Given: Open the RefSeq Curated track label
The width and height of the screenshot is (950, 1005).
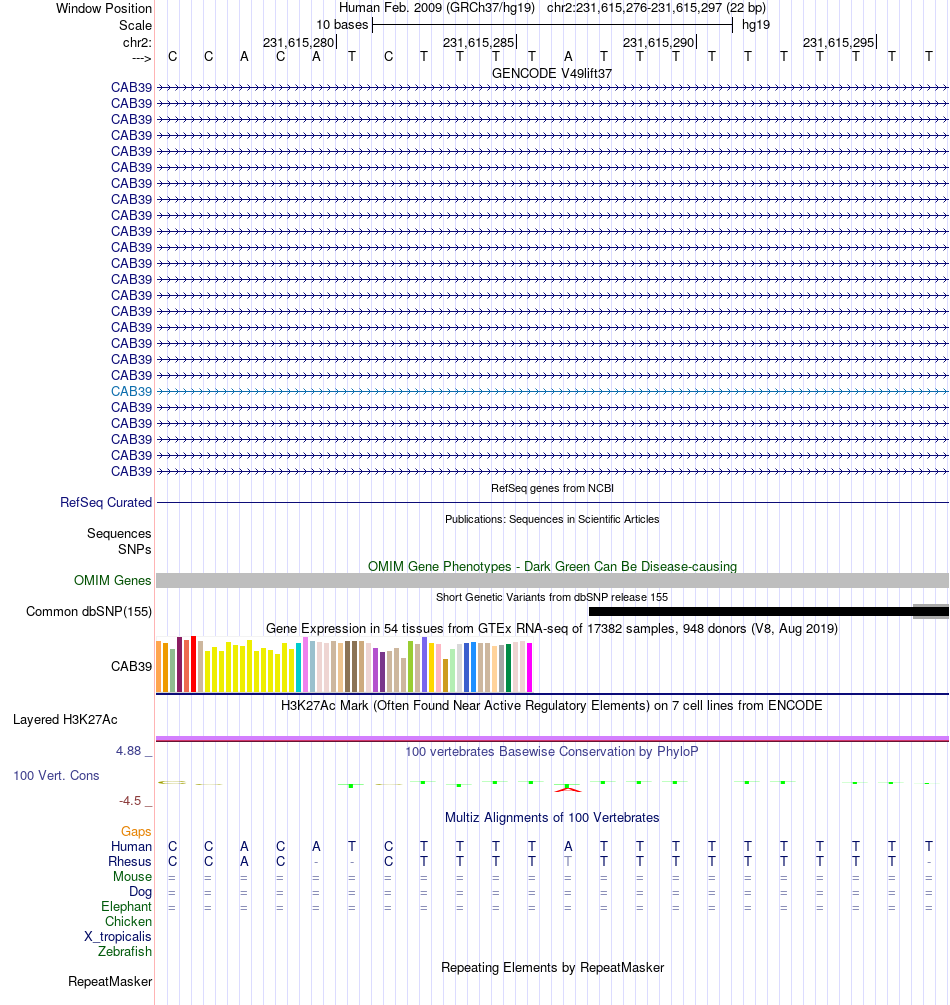Looking at the screenshot, I should click(106, 502).
